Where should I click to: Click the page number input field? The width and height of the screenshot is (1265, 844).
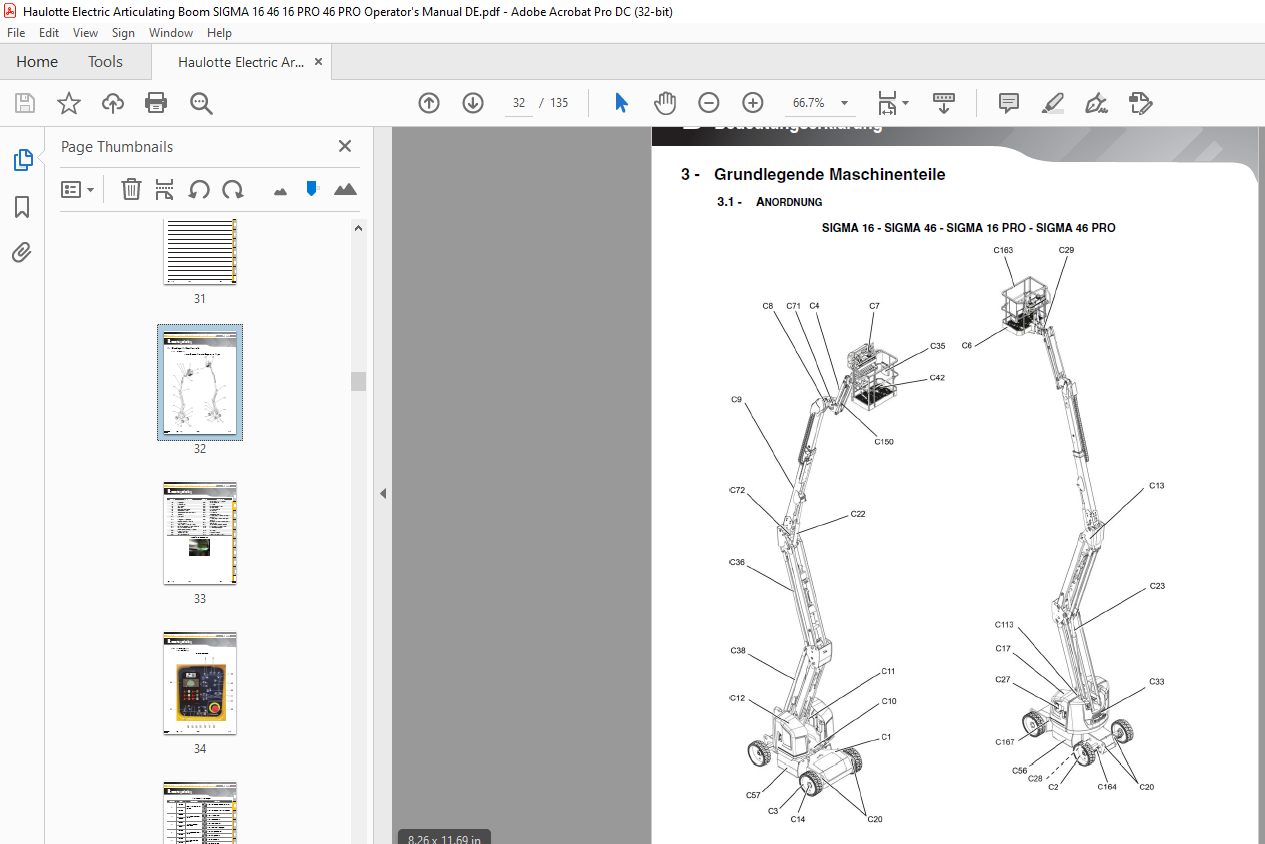[519, 103]
